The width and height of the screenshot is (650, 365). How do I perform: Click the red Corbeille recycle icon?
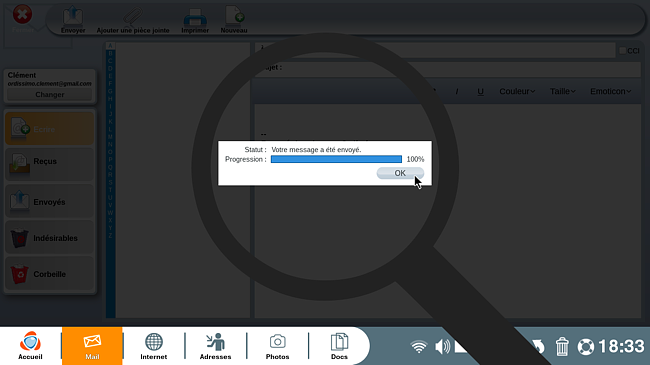coord(19,274)
